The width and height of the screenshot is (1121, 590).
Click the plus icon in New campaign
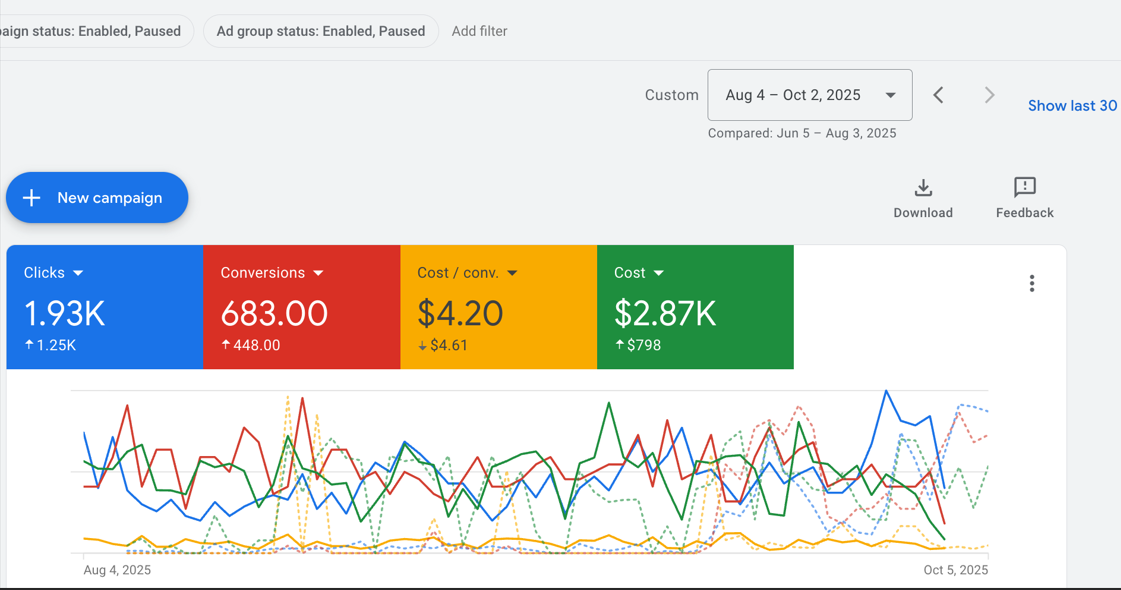[x=32, y=198]
